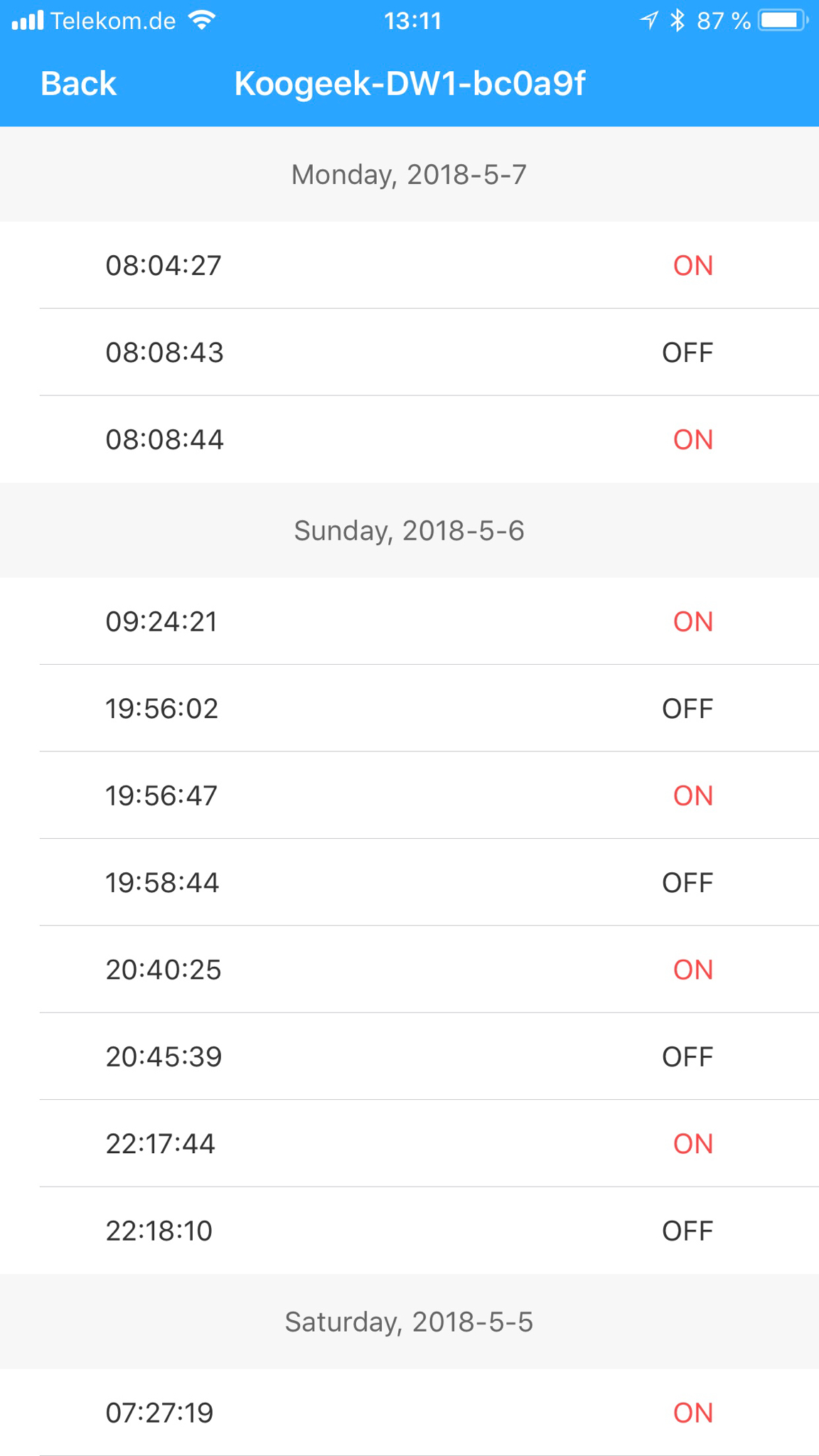Tap the 08:08:44 ON entry
The image size is (819, 1456).
(409, 439)
